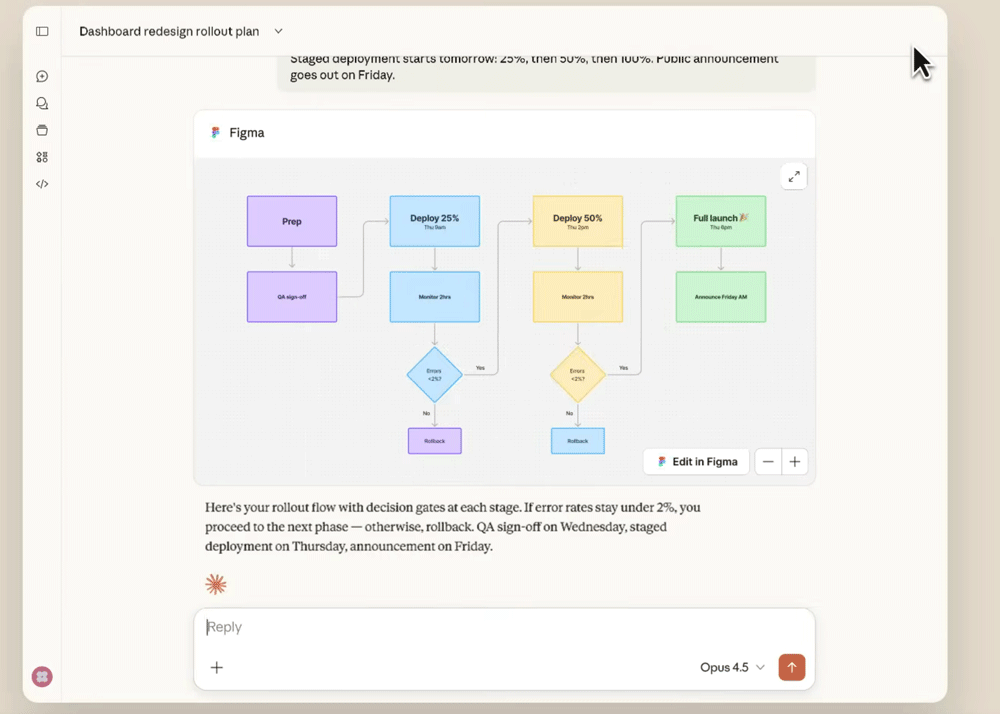This screenshot has height=714, width=1000.
Task: Click the plus attachment icon in reply box
Action: [x=217, y=667]
